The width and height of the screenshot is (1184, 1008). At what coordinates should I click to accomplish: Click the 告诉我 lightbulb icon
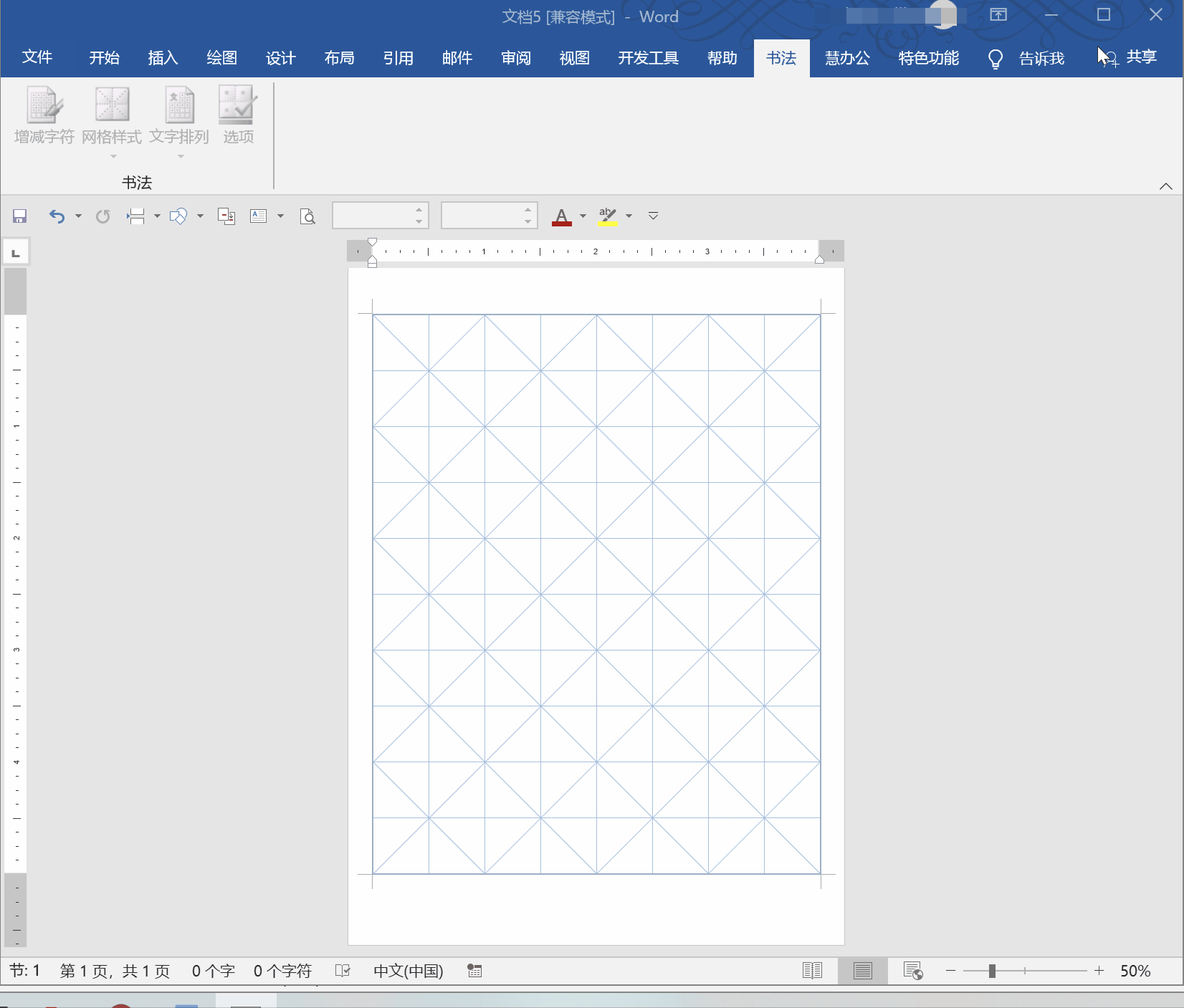995,59
